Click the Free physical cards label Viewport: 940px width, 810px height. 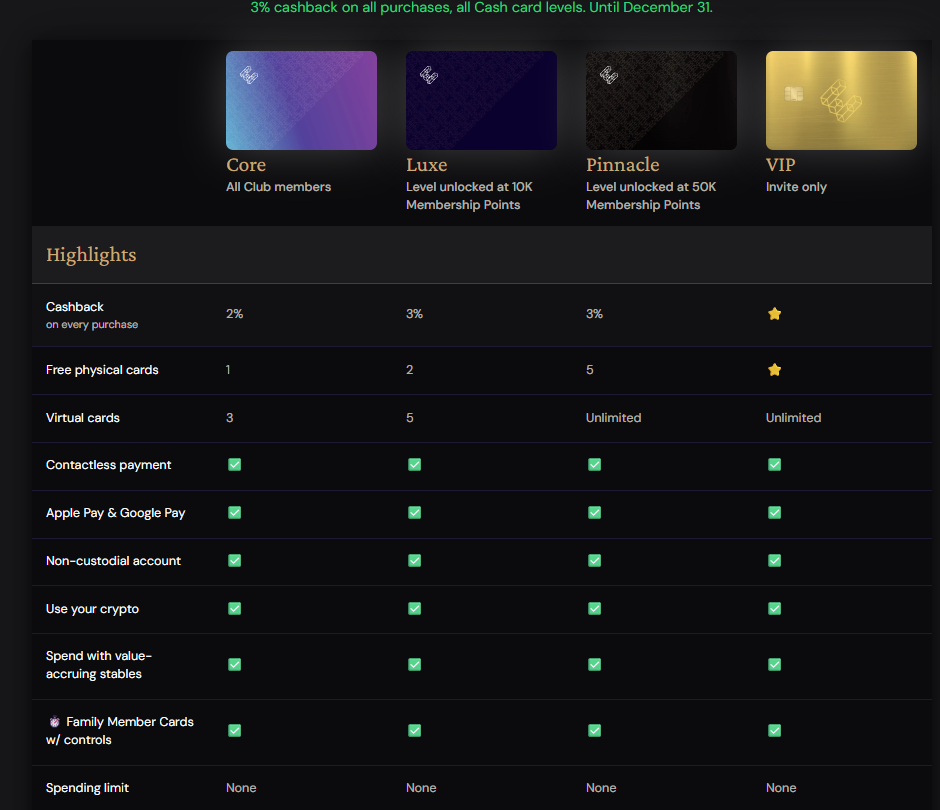102,370
